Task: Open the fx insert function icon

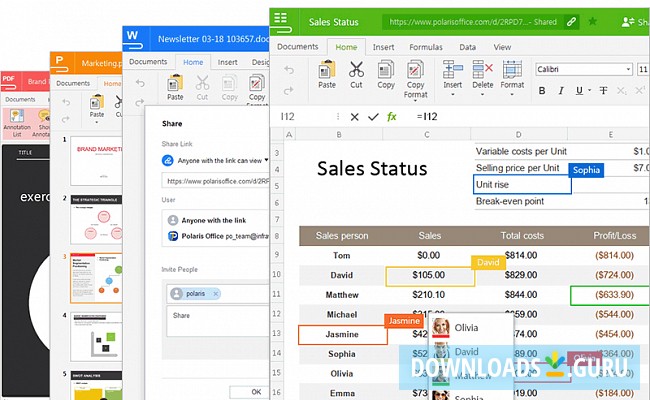Action: coord(392,117)
